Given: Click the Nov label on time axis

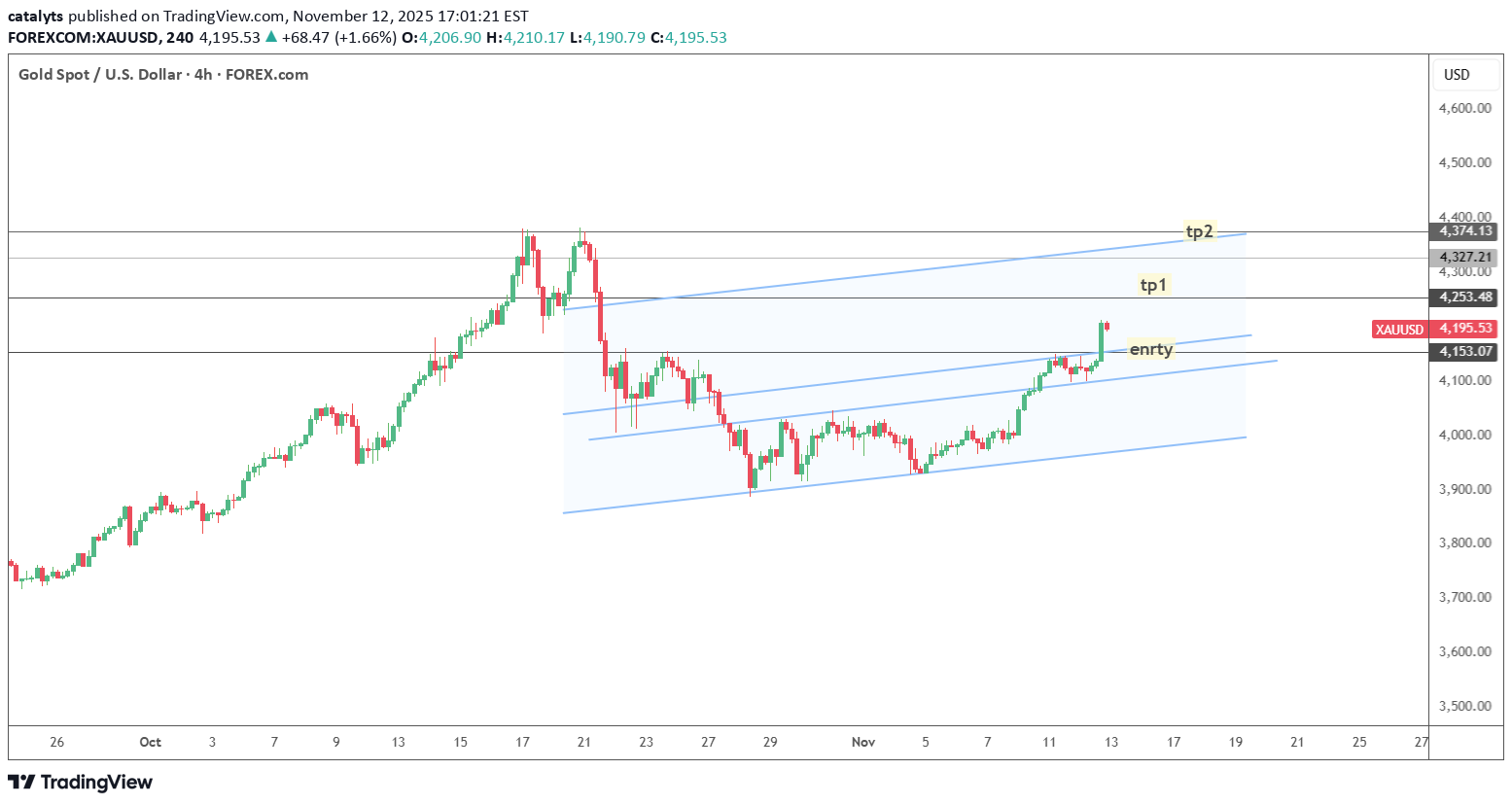Looking at the screenshot, I should click(862, 742).
